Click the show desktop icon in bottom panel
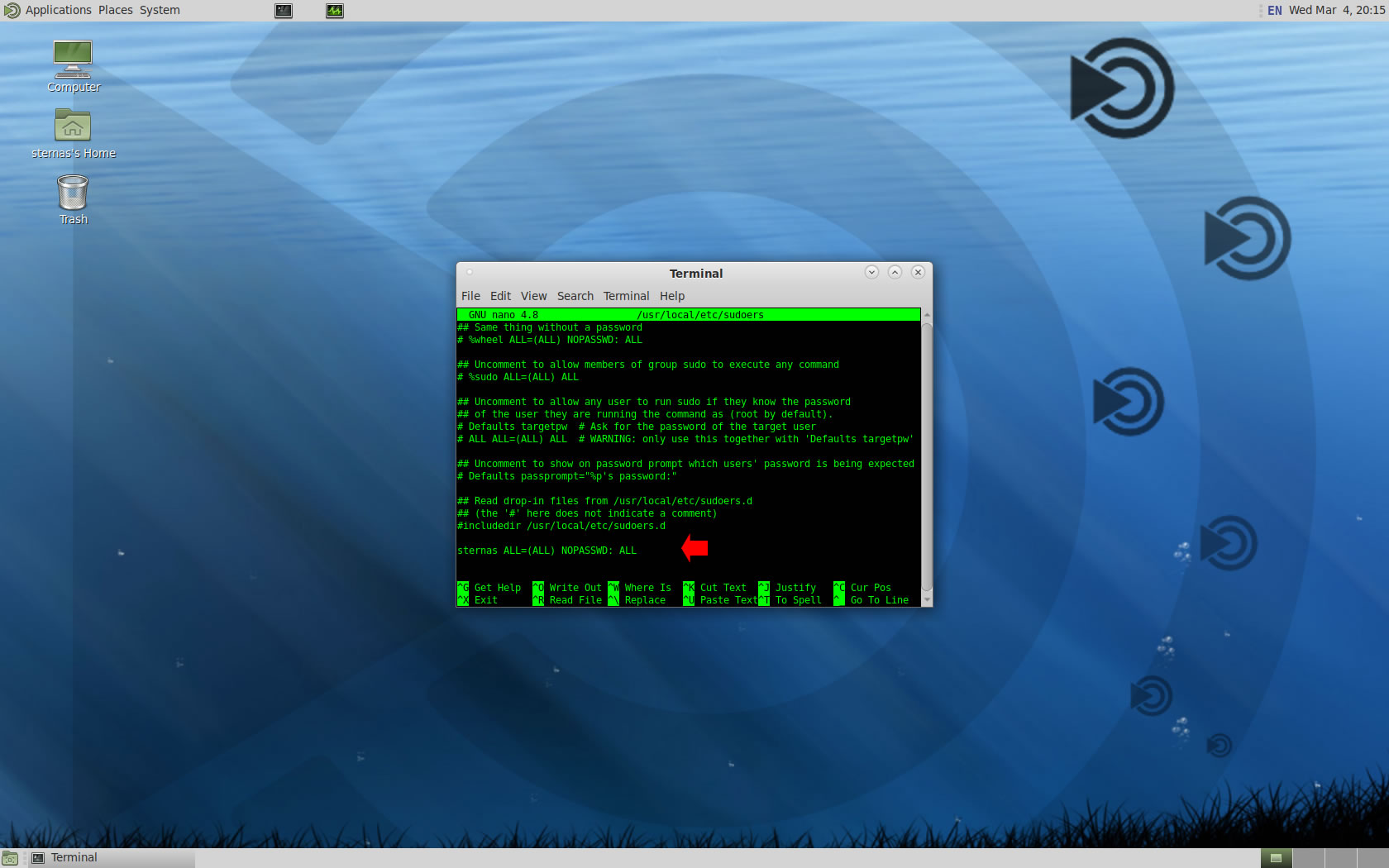The width and height of the screenshot is (1389, 868). click(x=10, y=858)
